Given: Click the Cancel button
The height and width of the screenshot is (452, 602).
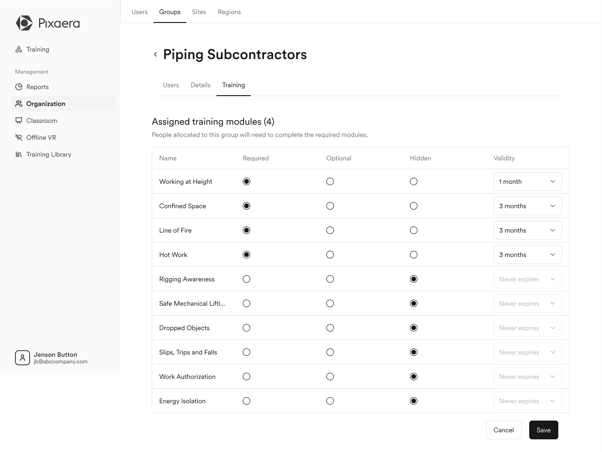Looking at the screenshot, I should click(x=503, y=430).
